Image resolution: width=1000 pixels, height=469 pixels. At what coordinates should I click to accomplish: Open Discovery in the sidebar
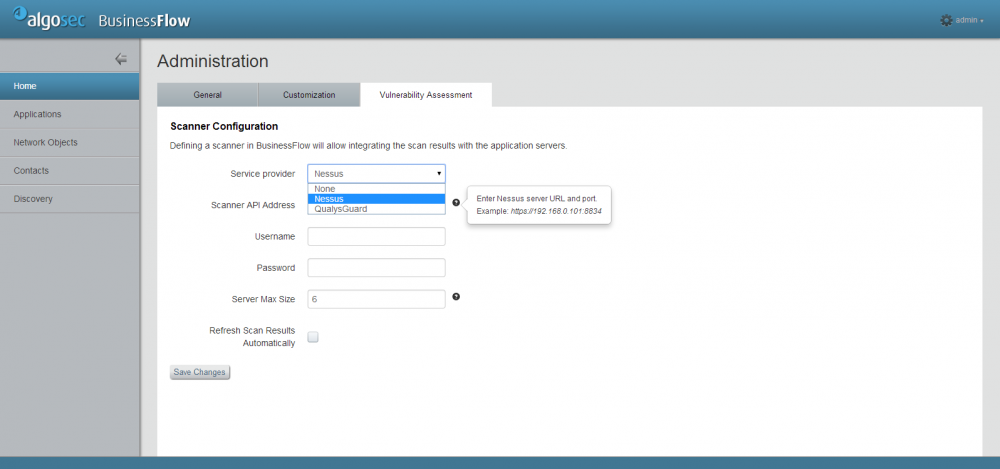click(70, 198)
